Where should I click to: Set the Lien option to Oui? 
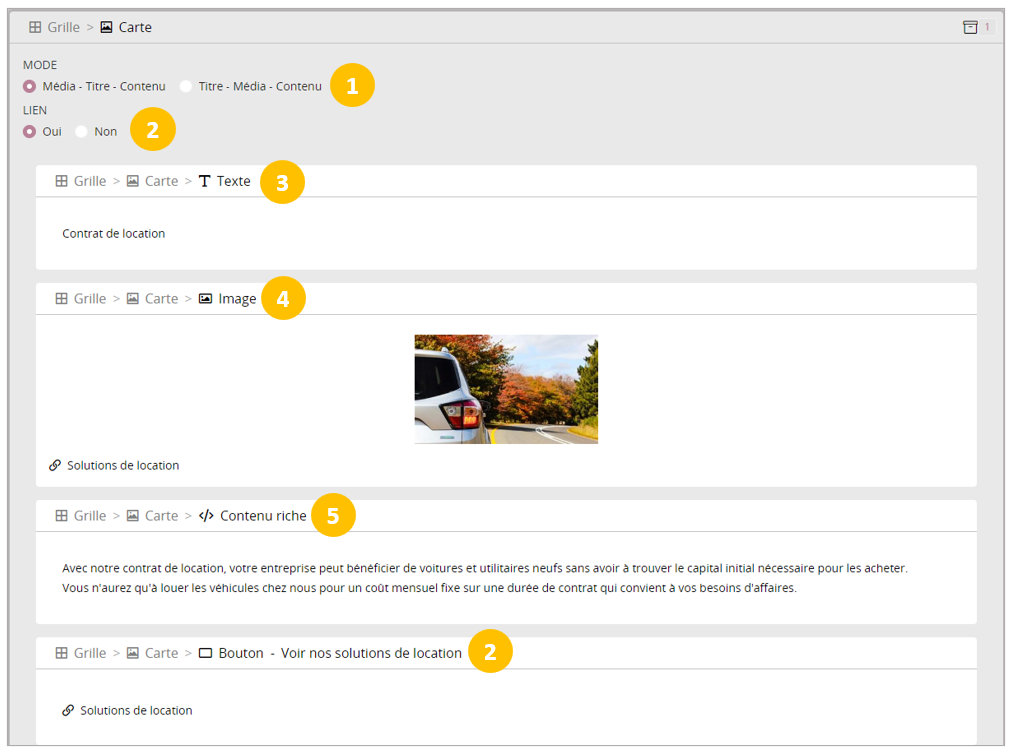click(x=29, y=131)
